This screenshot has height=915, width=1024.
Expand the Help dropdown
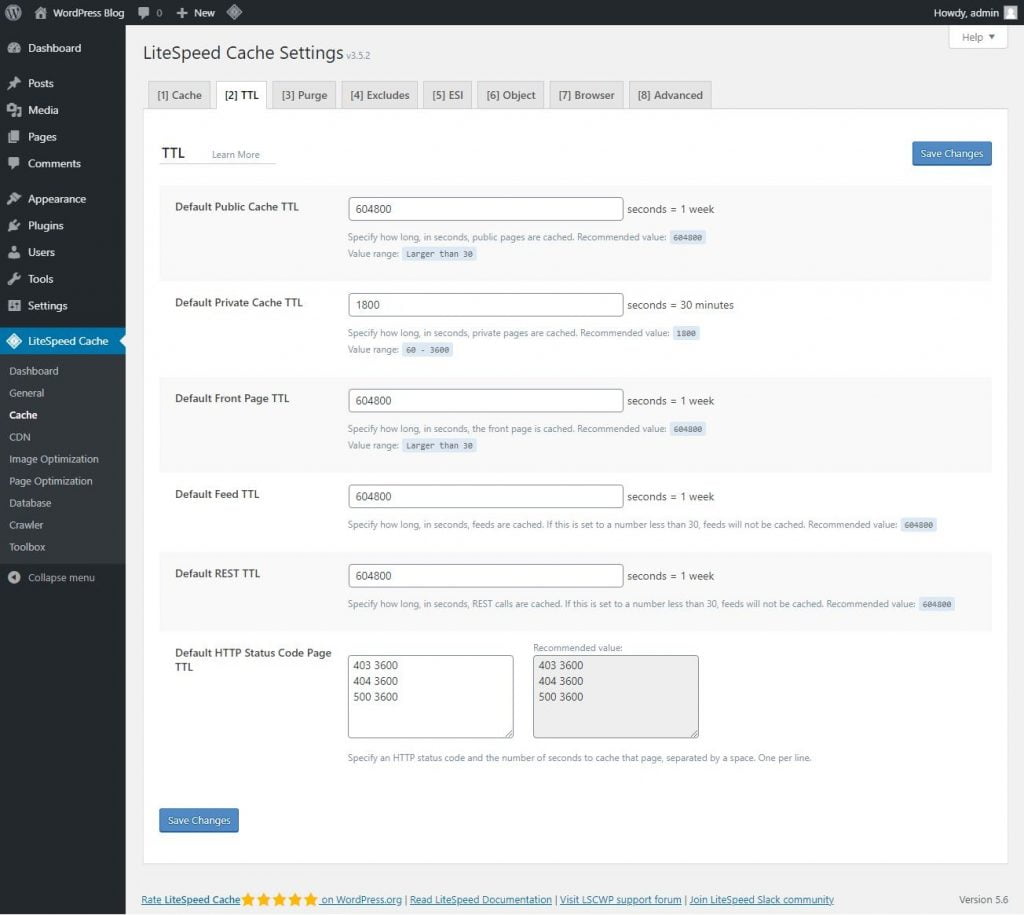(x=978, y=37)
